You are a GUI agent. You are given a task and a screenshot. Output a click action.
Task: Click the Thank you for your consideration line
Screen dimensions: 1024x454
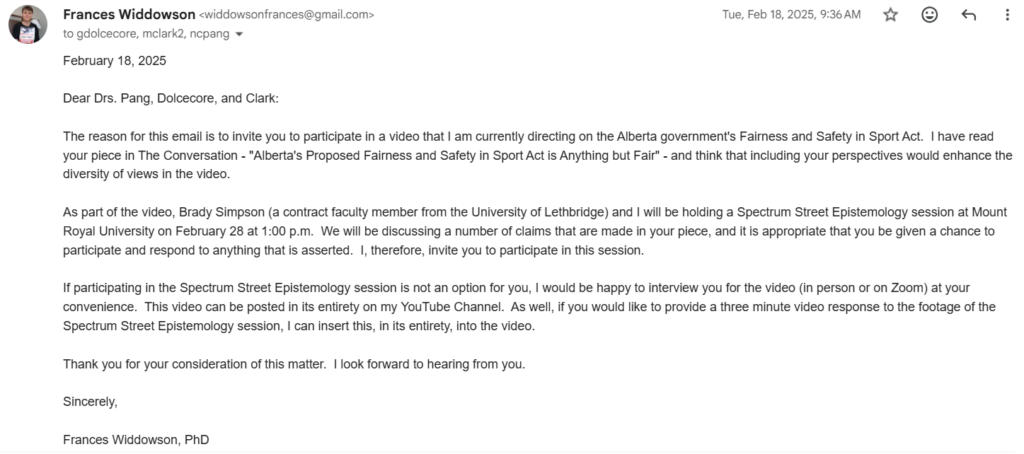pos(294,365)
